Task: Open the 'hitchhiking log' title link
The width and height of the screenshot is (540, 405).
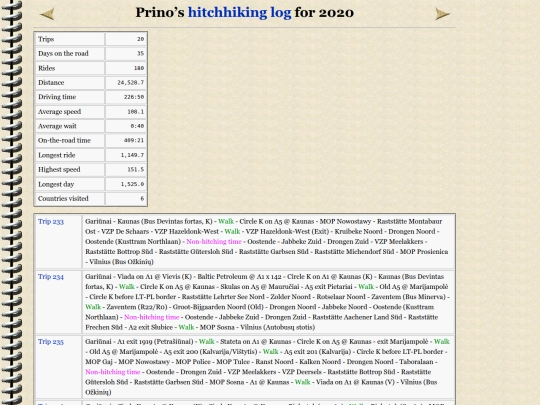Action: [x=239, y=13]
